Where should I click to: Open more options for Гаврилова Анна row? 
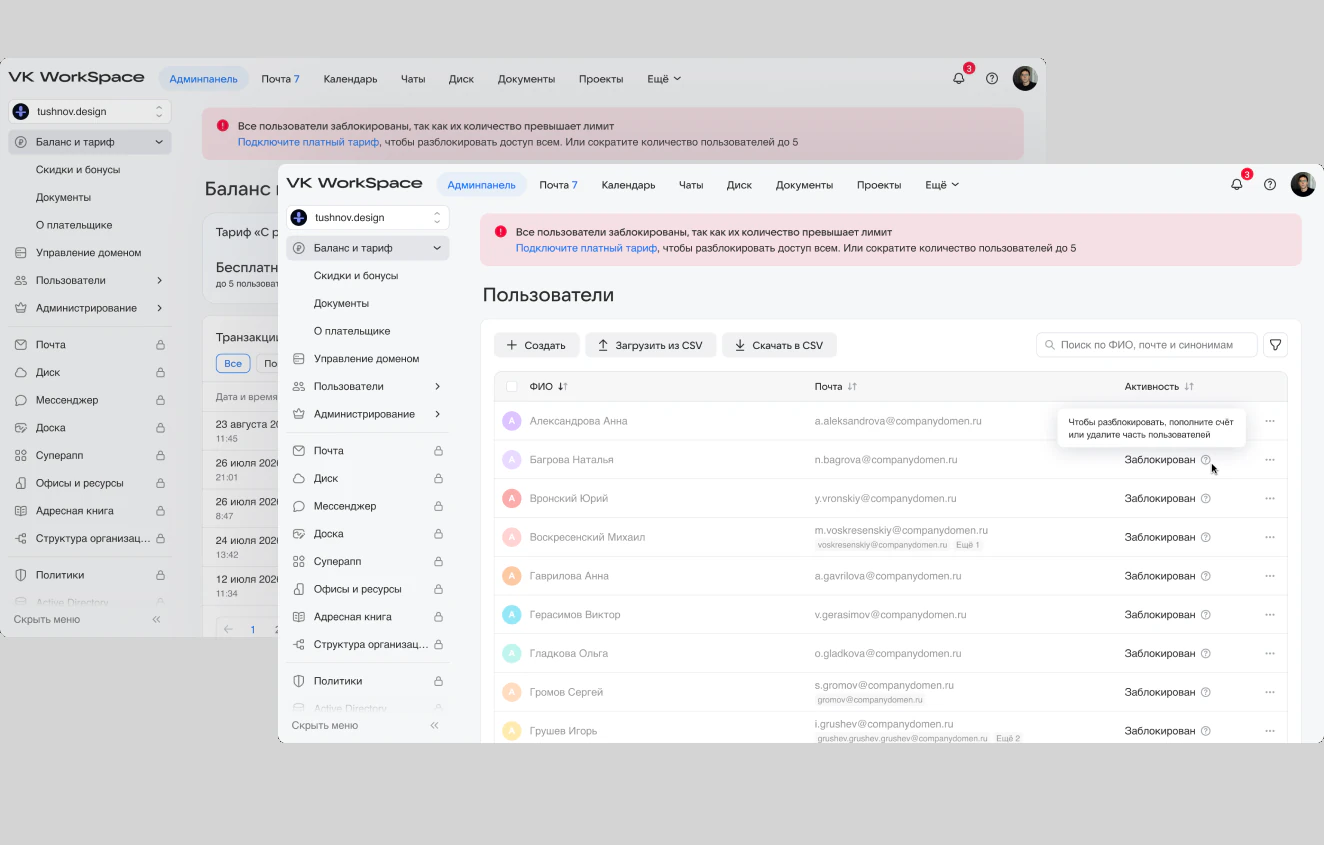pos(1270,576)
